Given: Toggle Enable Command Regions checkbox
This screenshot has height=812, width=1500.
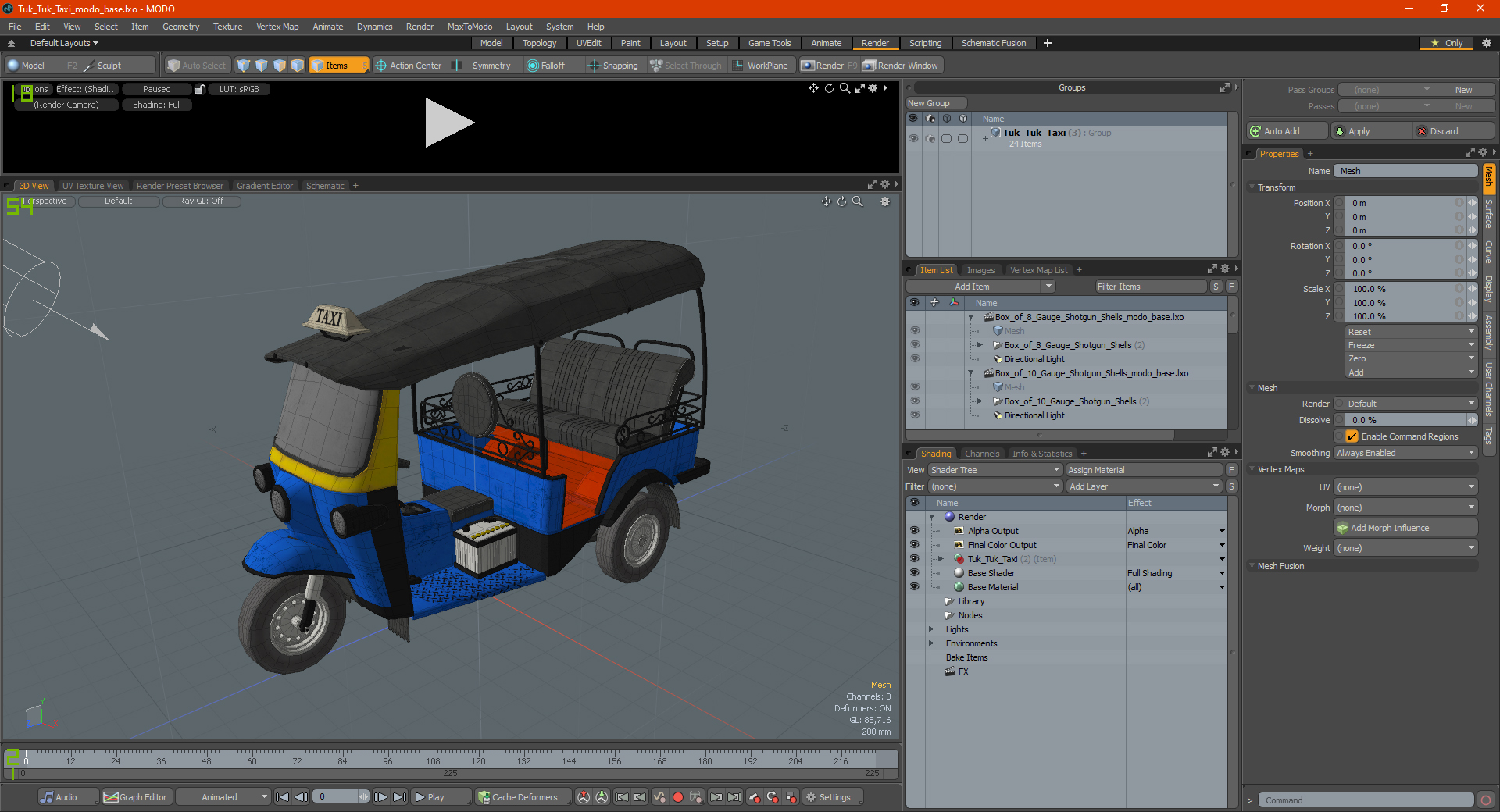Looking at the screenshot, I should point(1352,436).
